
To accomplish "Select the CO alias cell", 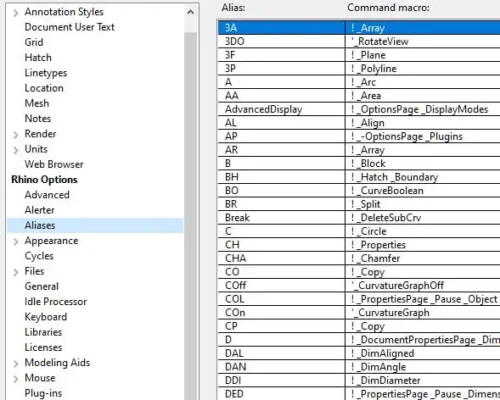I will pos(282,272).
